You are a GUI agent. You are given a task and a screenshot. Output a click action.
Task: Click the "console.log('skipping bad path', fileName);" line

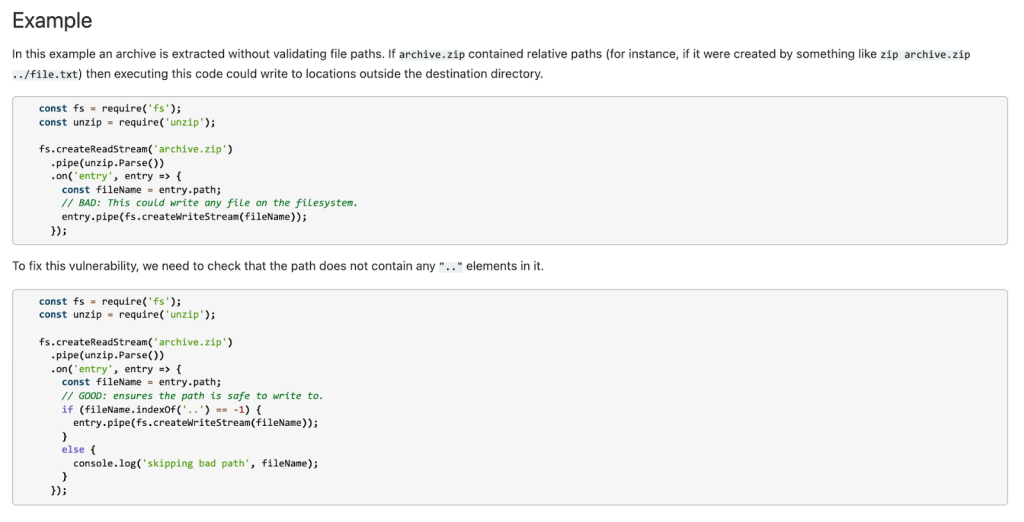click(195, 463)
